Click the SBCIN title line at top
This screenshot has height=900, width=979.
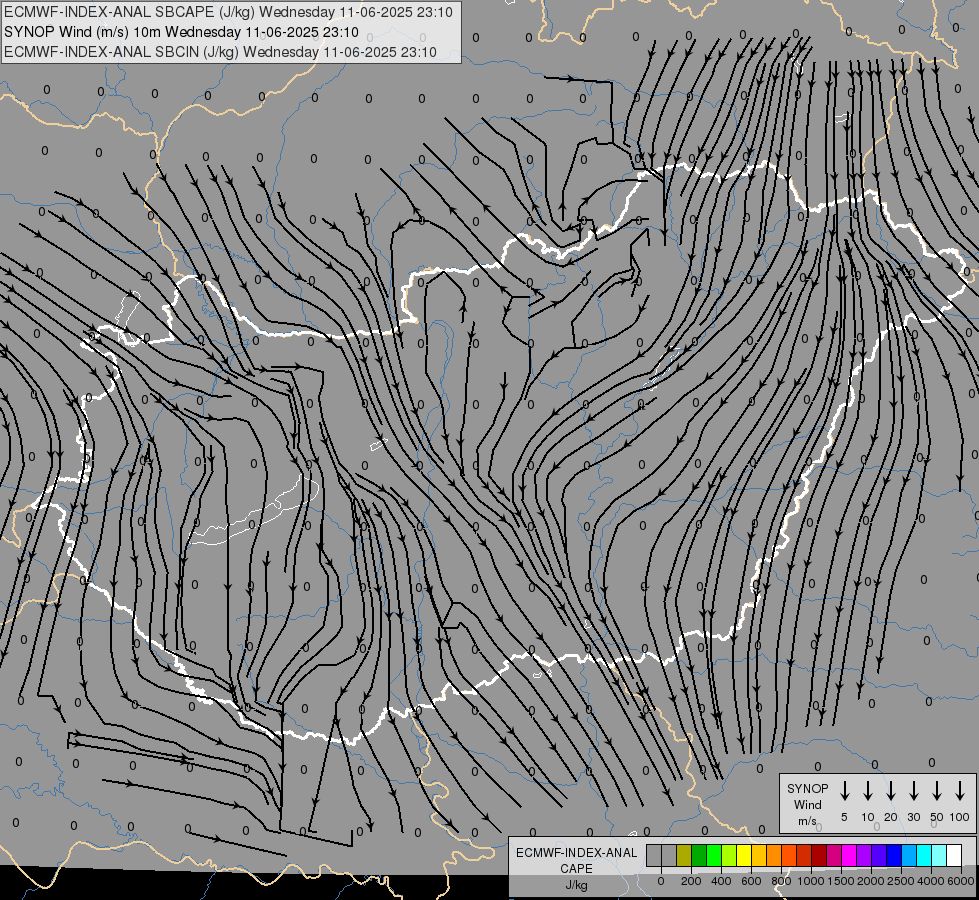pos(220,52)
